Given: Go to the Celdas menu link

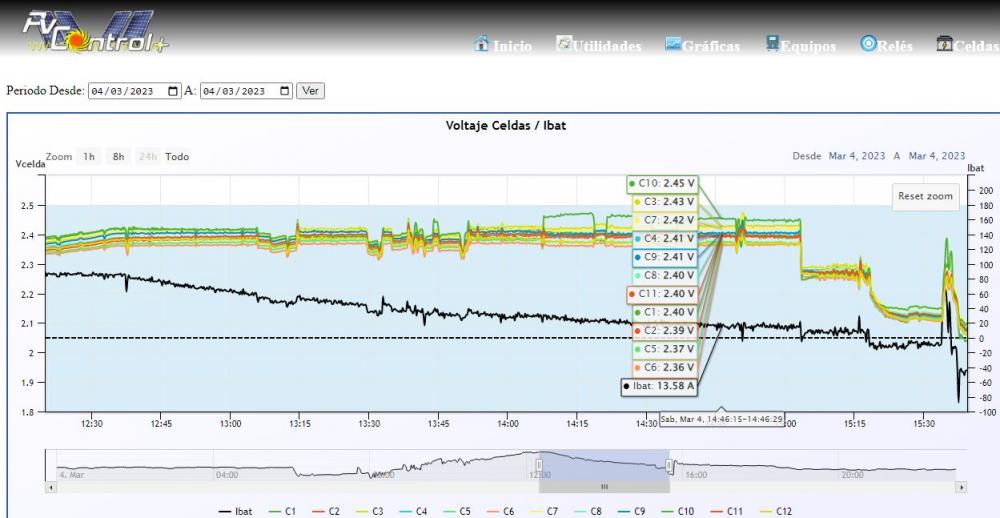Looking at the screenshot, I should tap(976, 47).
